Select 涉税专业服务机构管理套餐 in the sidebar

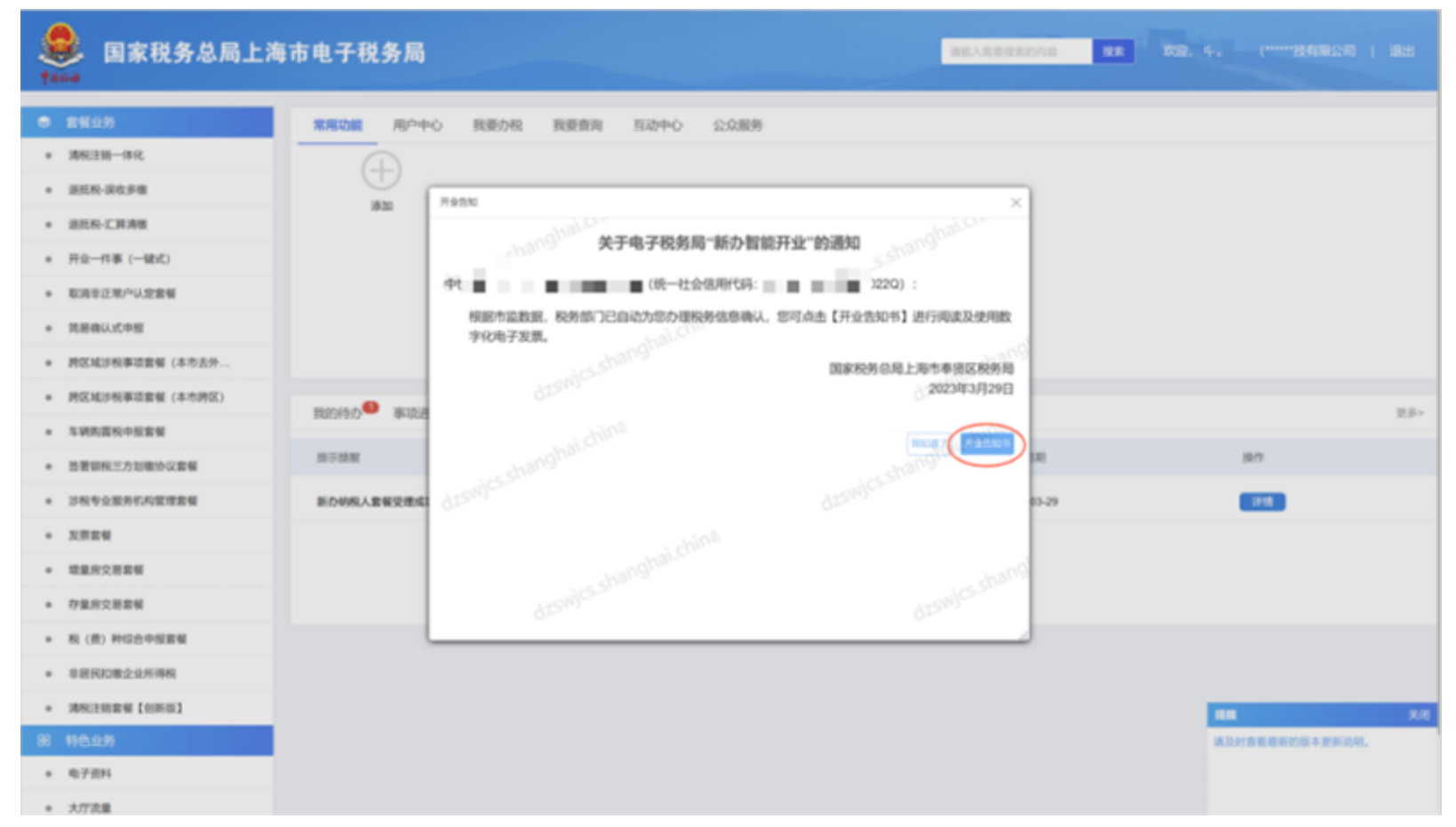[133, 501]
